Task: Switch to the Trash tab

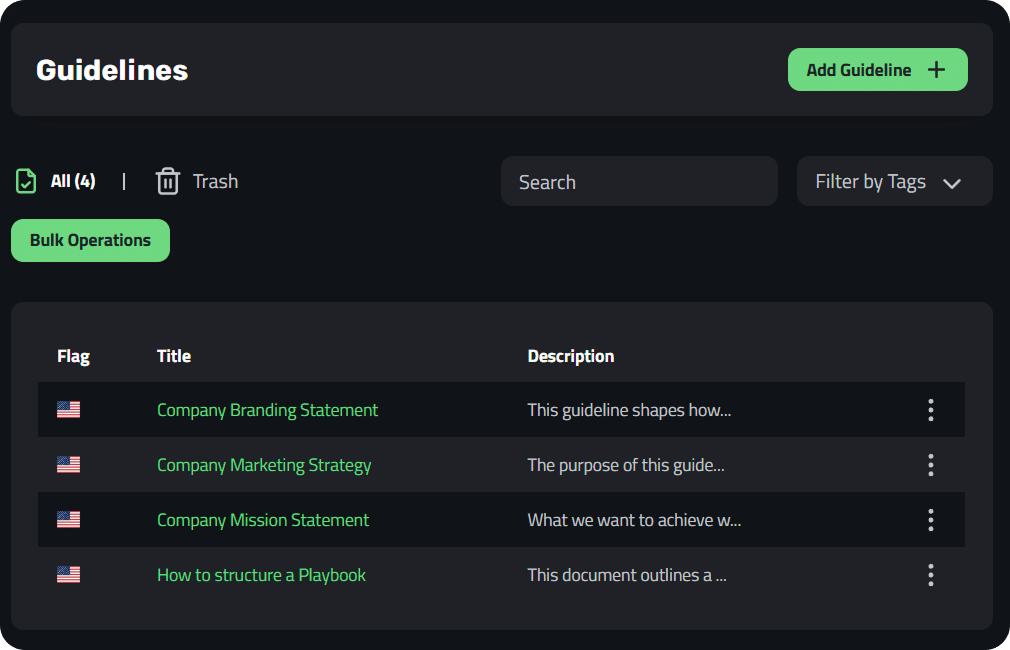Action: point(214,181)
